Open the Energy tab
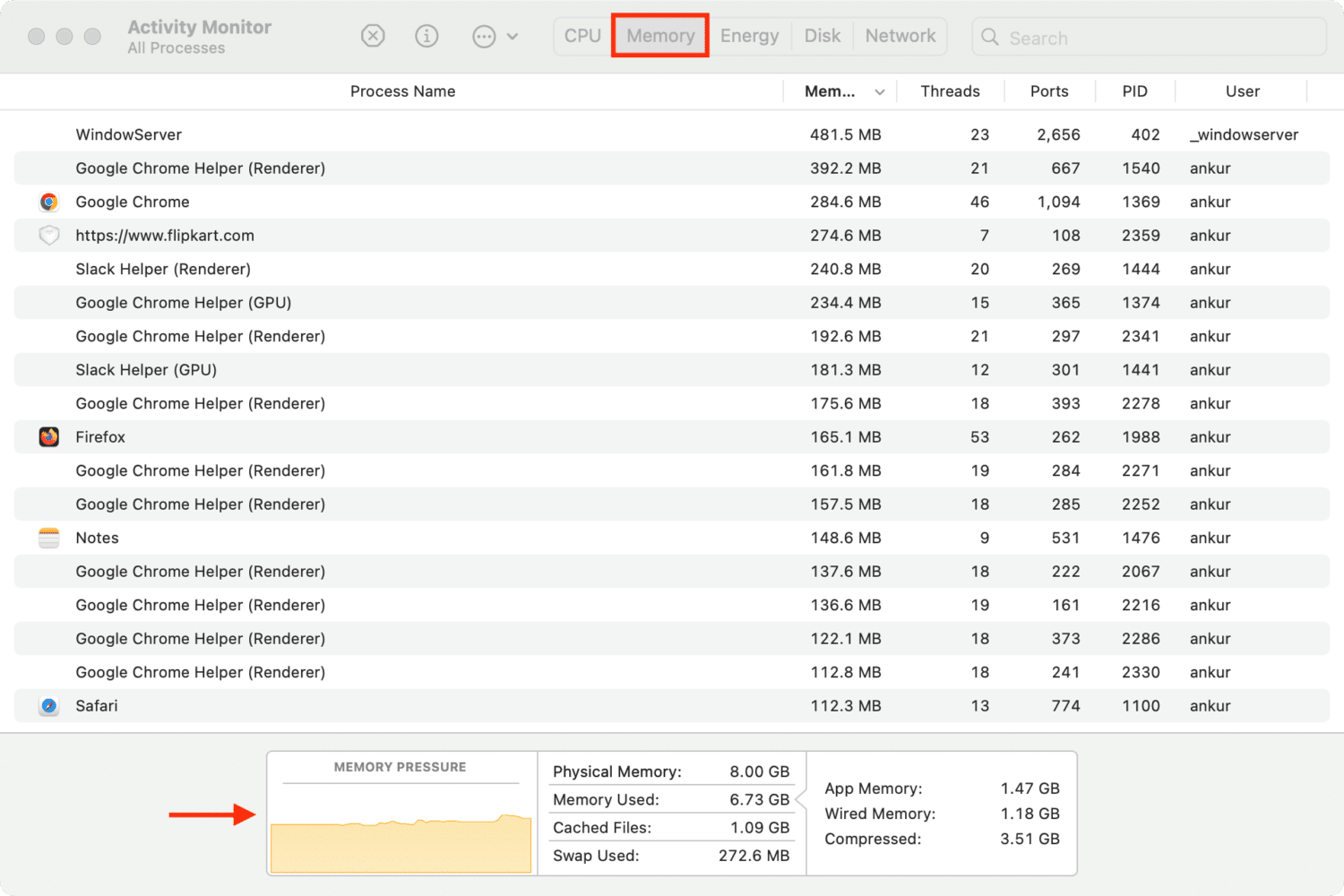Screen dimensions: 1344x896 pos(749,36)
